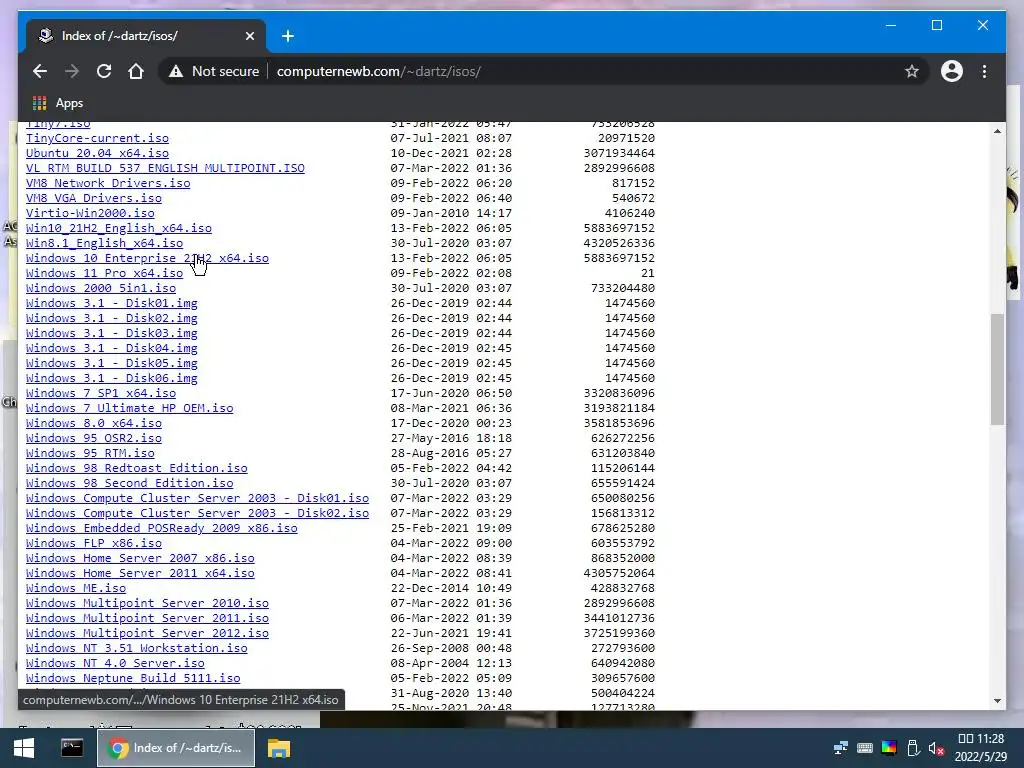Screen dimensions: 1024x768
Task: Click Win8.1_English_x64.iso link
Action: (x=104, y=244)
